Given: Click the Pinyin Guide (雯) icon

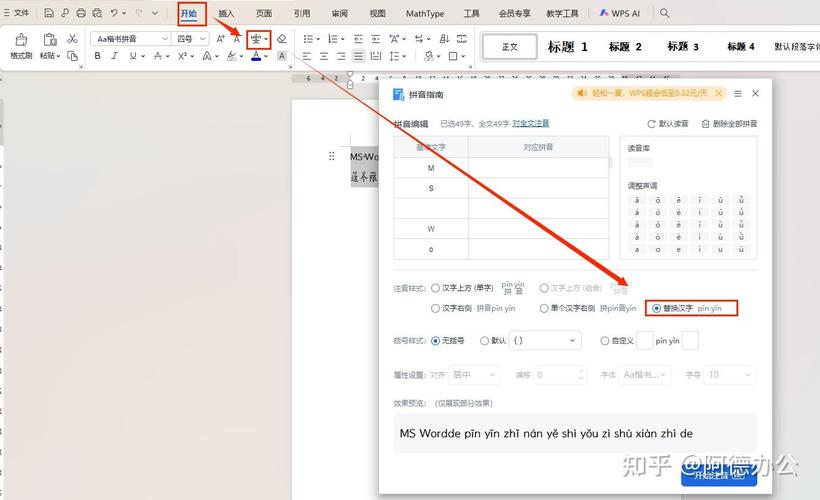Looking at the screenshot, I should pyautogui.click(x=256, y=39).
